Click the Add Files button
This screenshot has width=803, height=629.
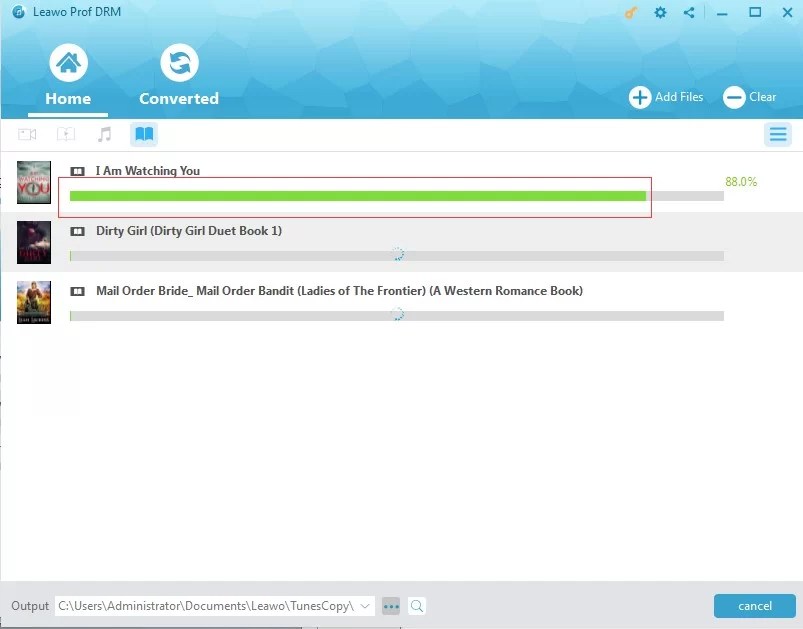click(x=666, y=97)
